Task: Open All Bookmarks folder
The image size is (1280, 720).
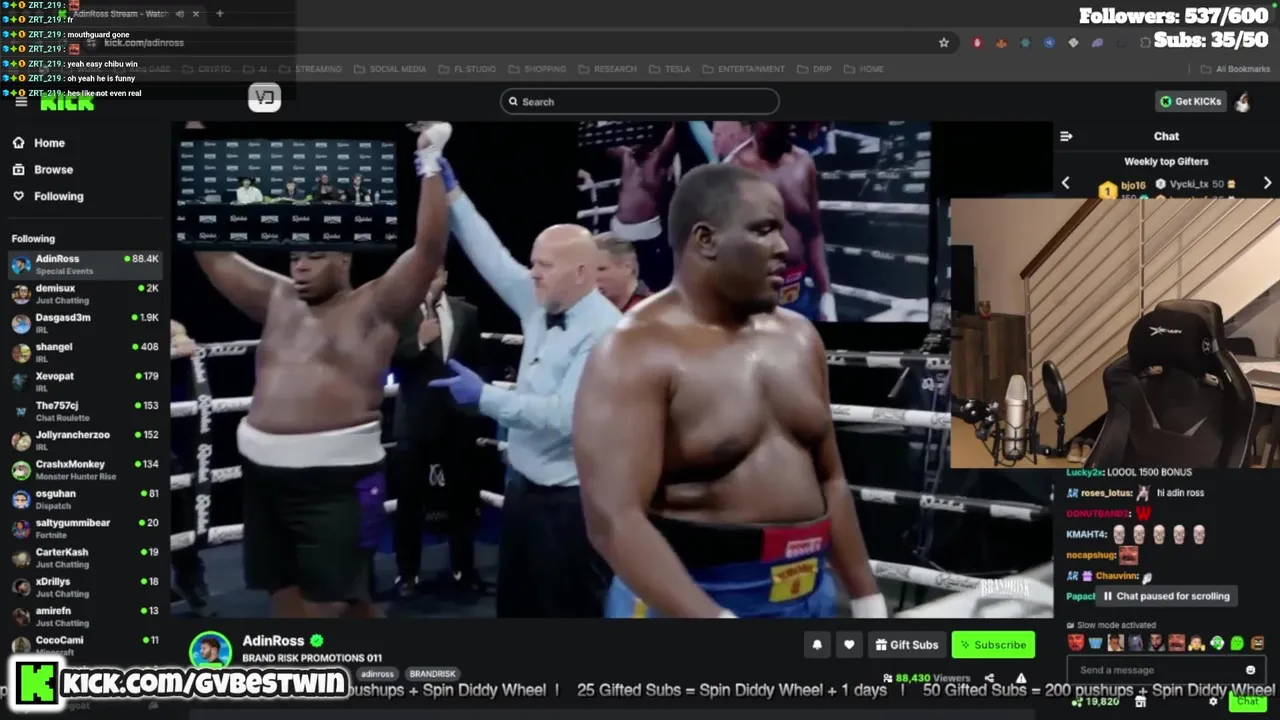Action: [x=1235, y=69]
